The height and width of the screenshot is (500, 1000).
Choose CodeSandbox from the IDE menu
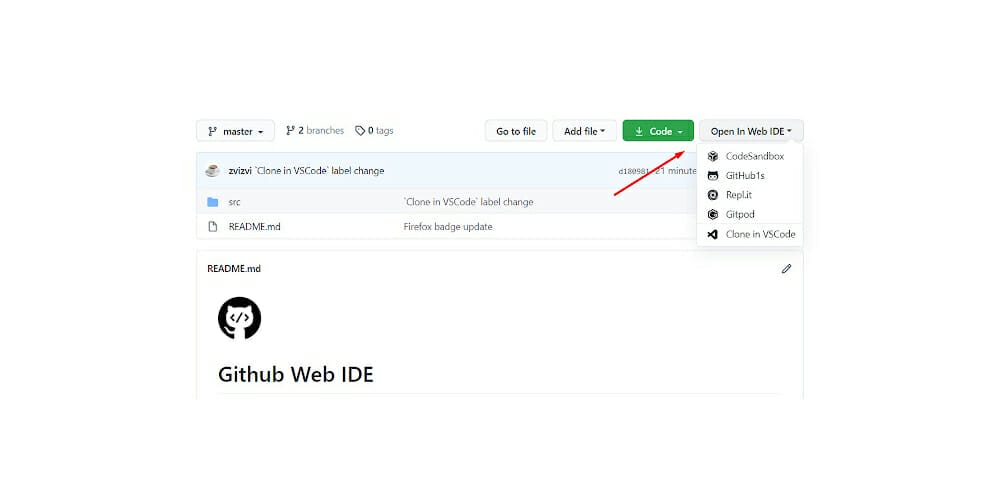(x=750, y=156)
